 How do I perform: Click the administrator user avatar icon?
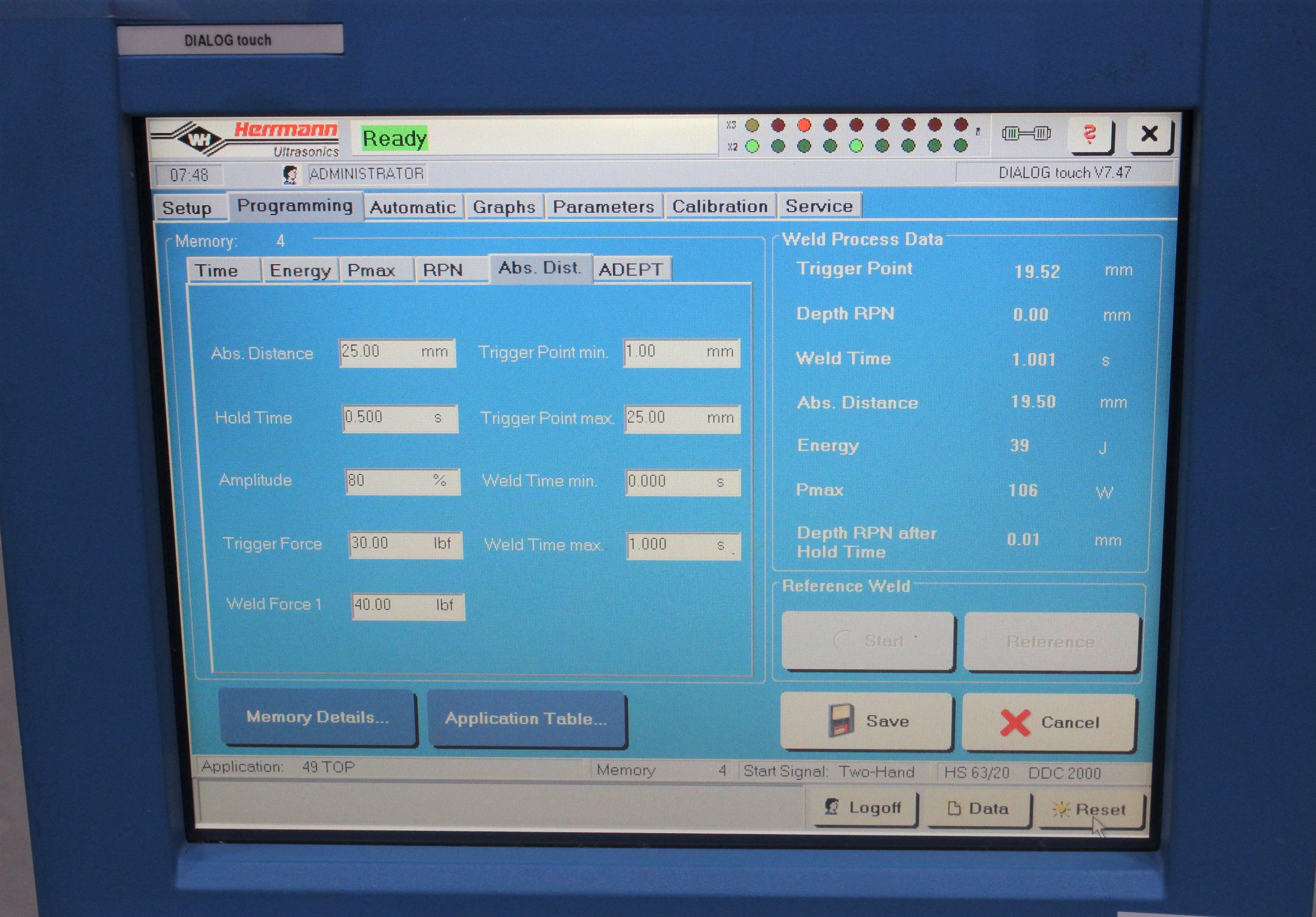pos(291,174)
